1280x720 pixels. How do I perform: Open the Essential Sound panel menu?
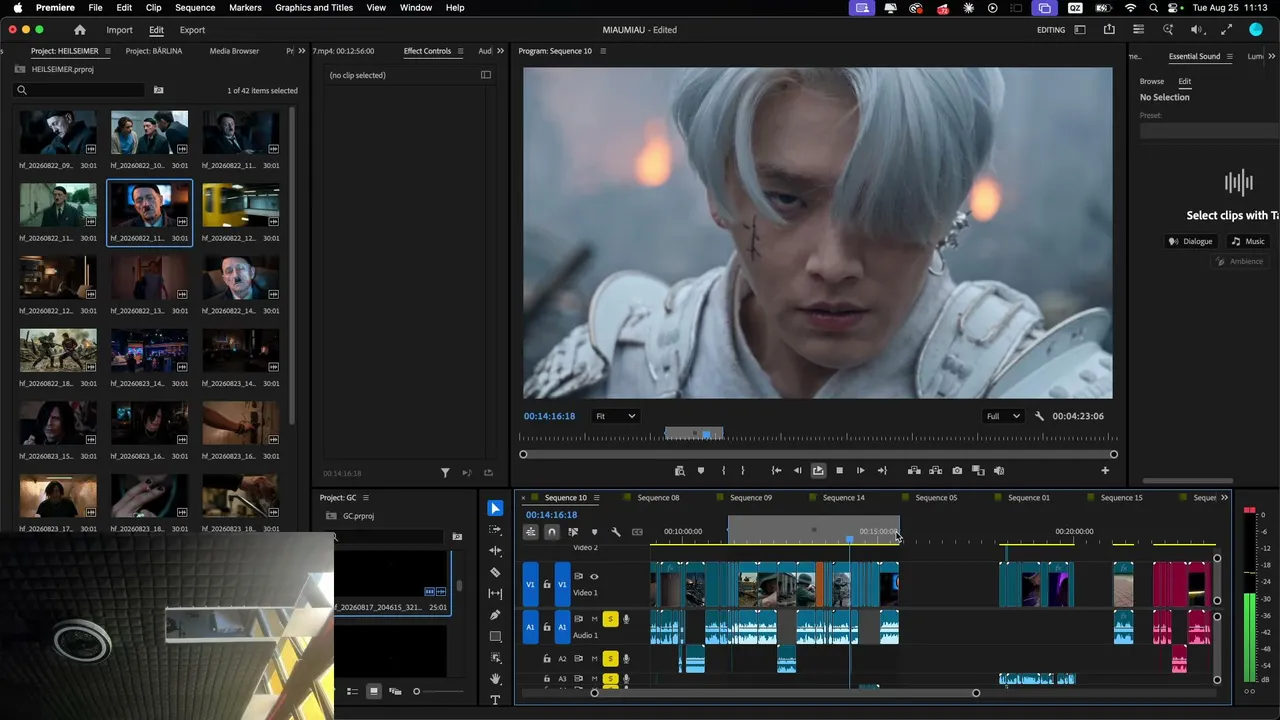click(1230, 57)
